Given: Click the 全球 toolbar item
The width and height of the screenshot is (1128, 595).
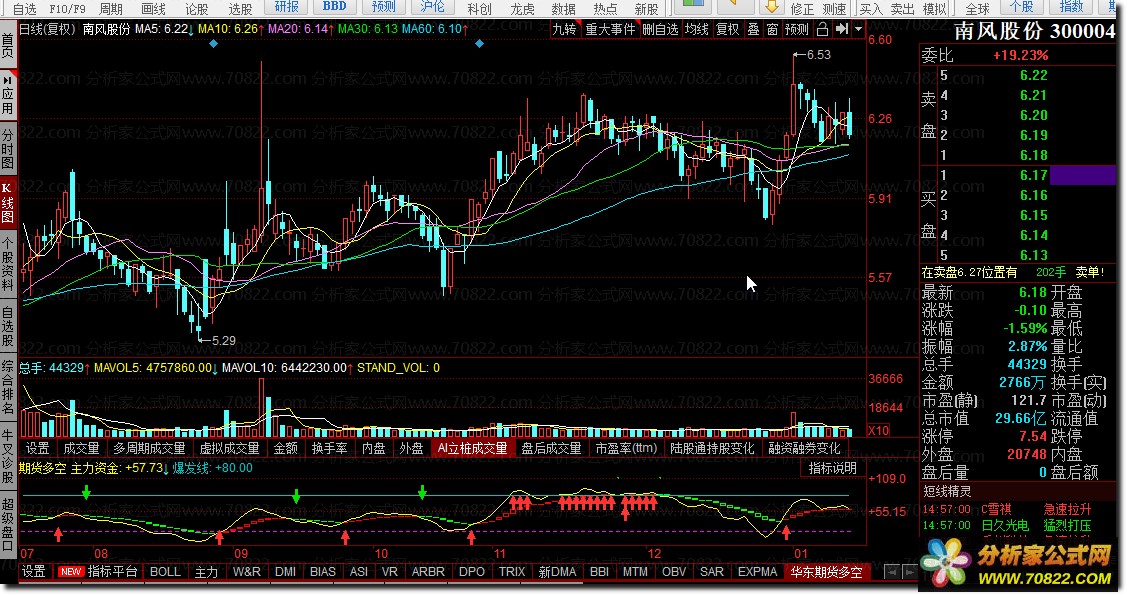Looking at the screenshot, I should (978, 9).
